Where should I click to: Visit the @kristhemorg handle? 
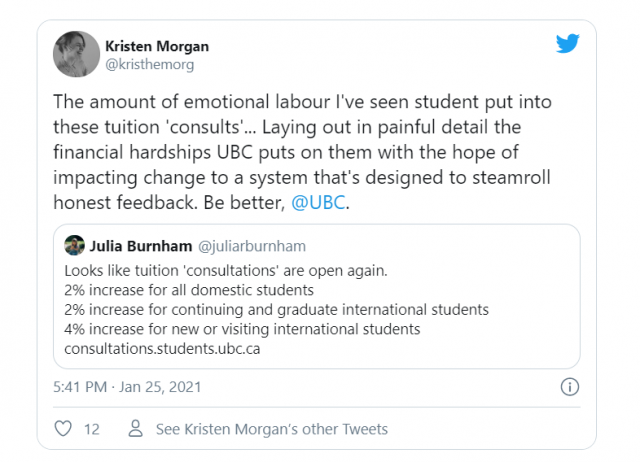click(x=149, y=64)
